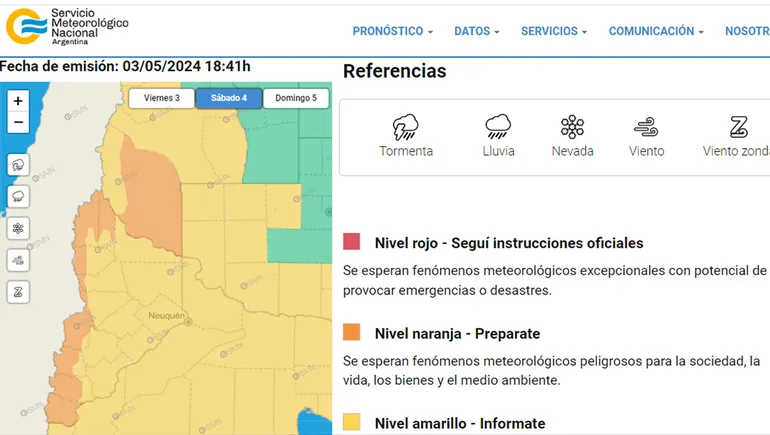Open the SERVICIOS dropdown menu
Screen dimensions: 770x435
click(554, 31)
